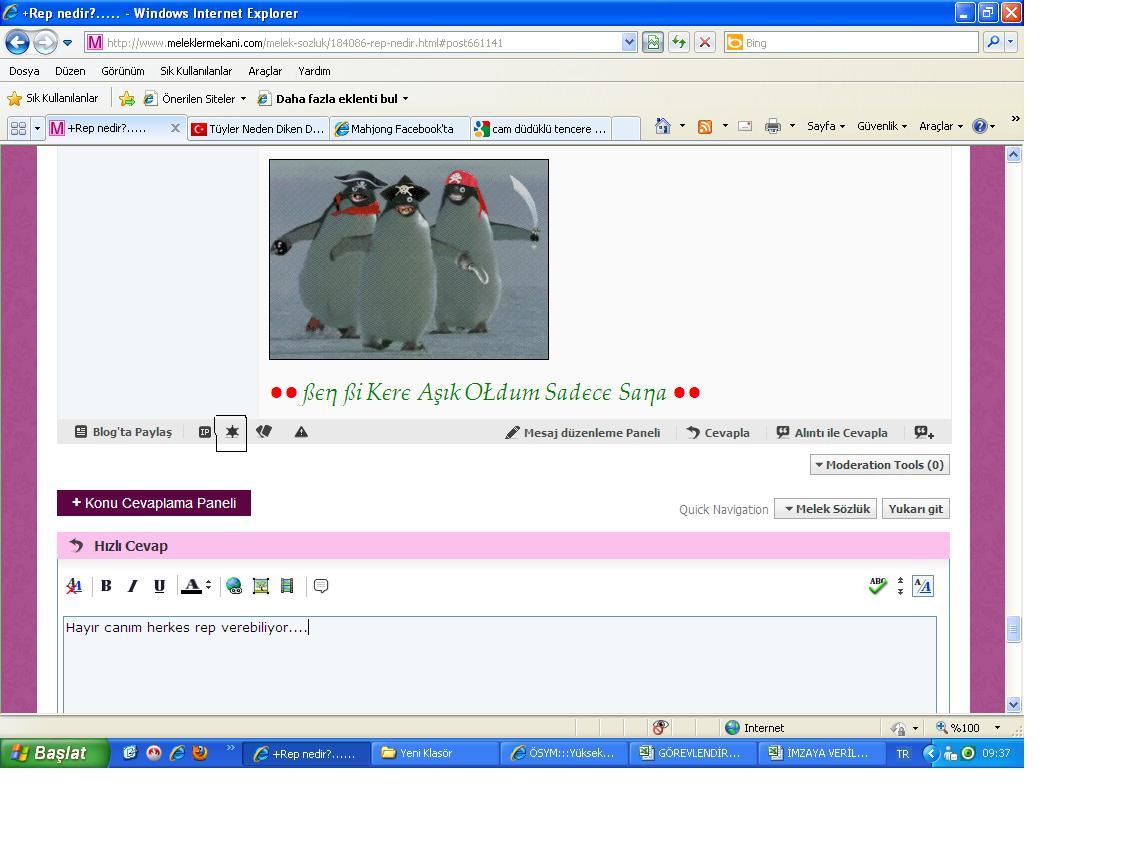The image size is (1136, 852).
Task: Click the quote speech bubble icon in editor
Action: click(321, 586)
